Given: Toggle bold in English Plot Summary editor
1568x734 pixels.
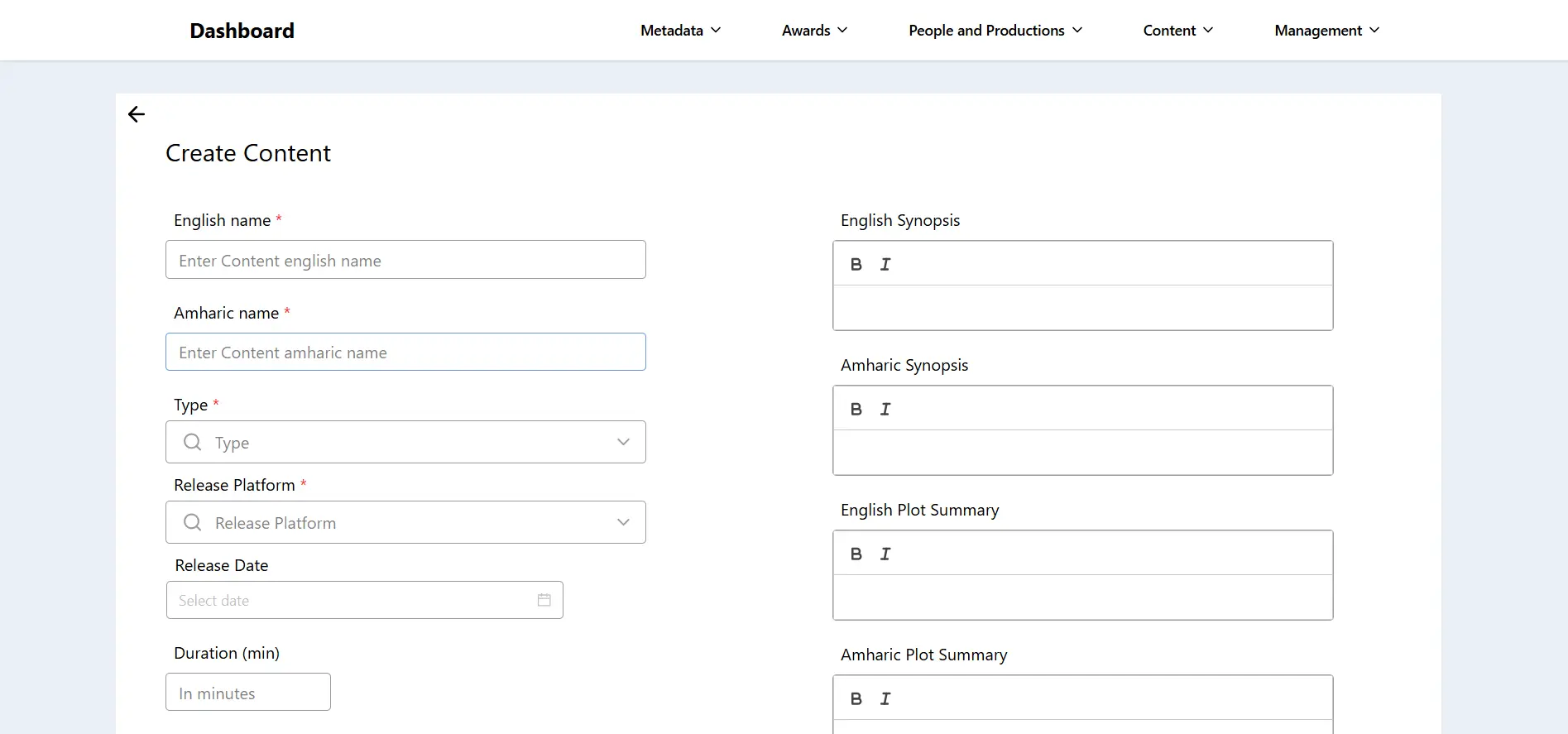Looking at the screenshot, I should [x=856, y=554].
